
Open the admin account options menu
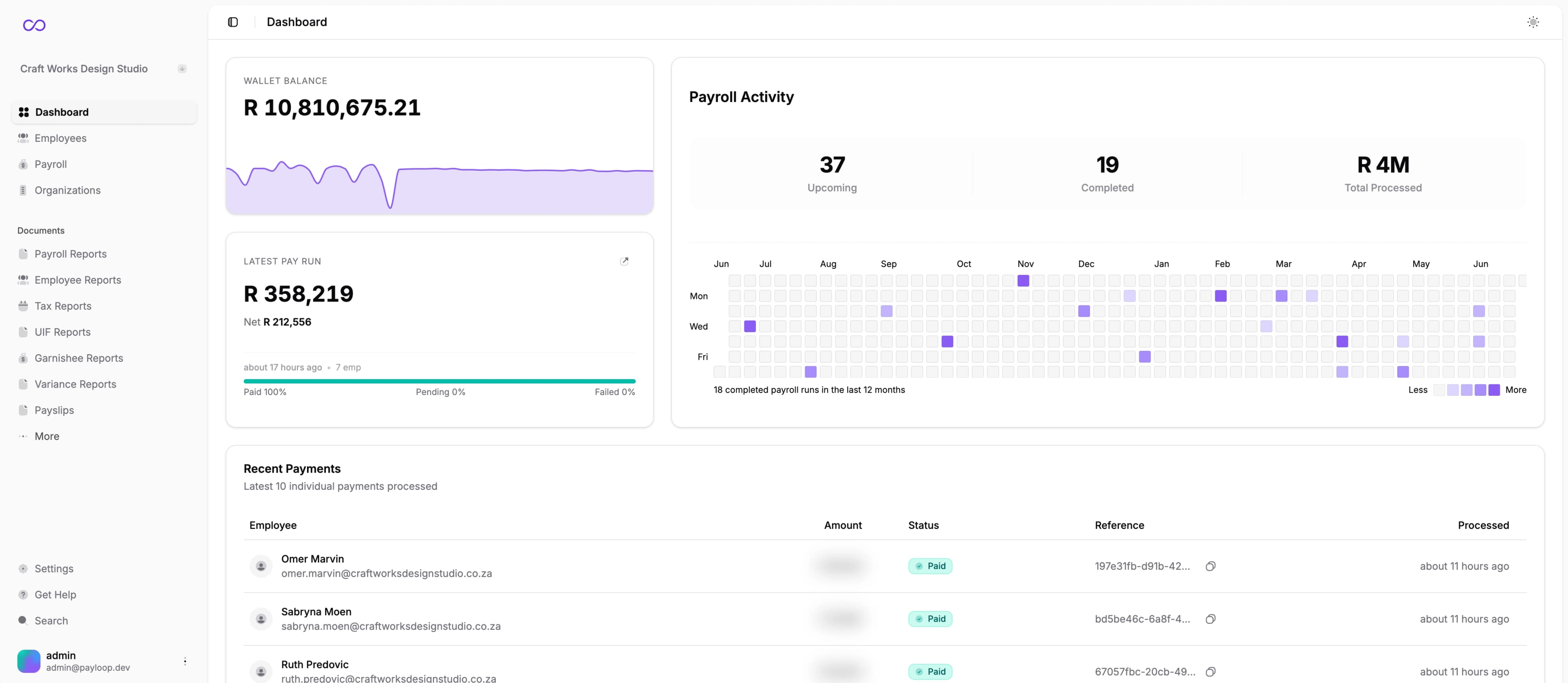pos(185,661)
